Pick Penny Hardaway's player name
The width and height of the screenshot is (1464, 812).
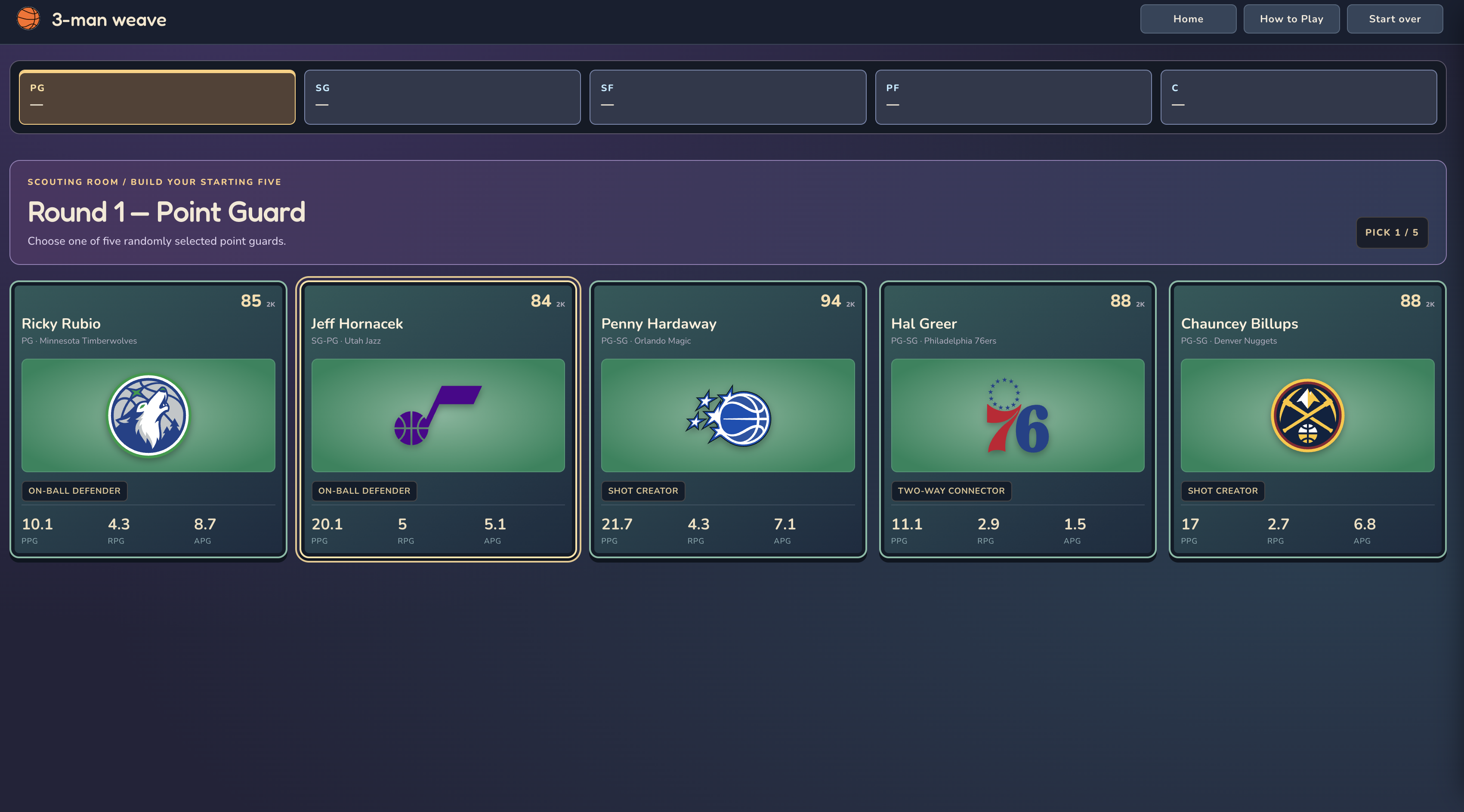point(659,324)
